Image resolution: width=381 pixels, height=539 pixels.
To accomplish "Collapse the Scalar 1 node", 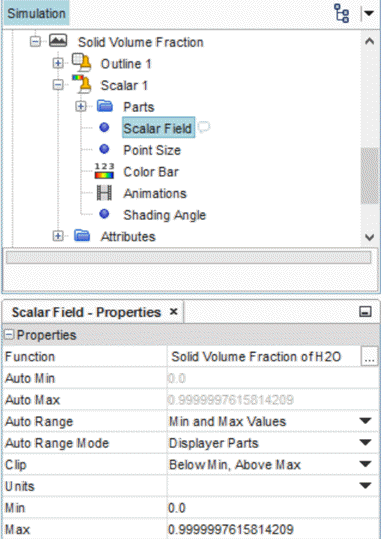I will tap(58, 85).
